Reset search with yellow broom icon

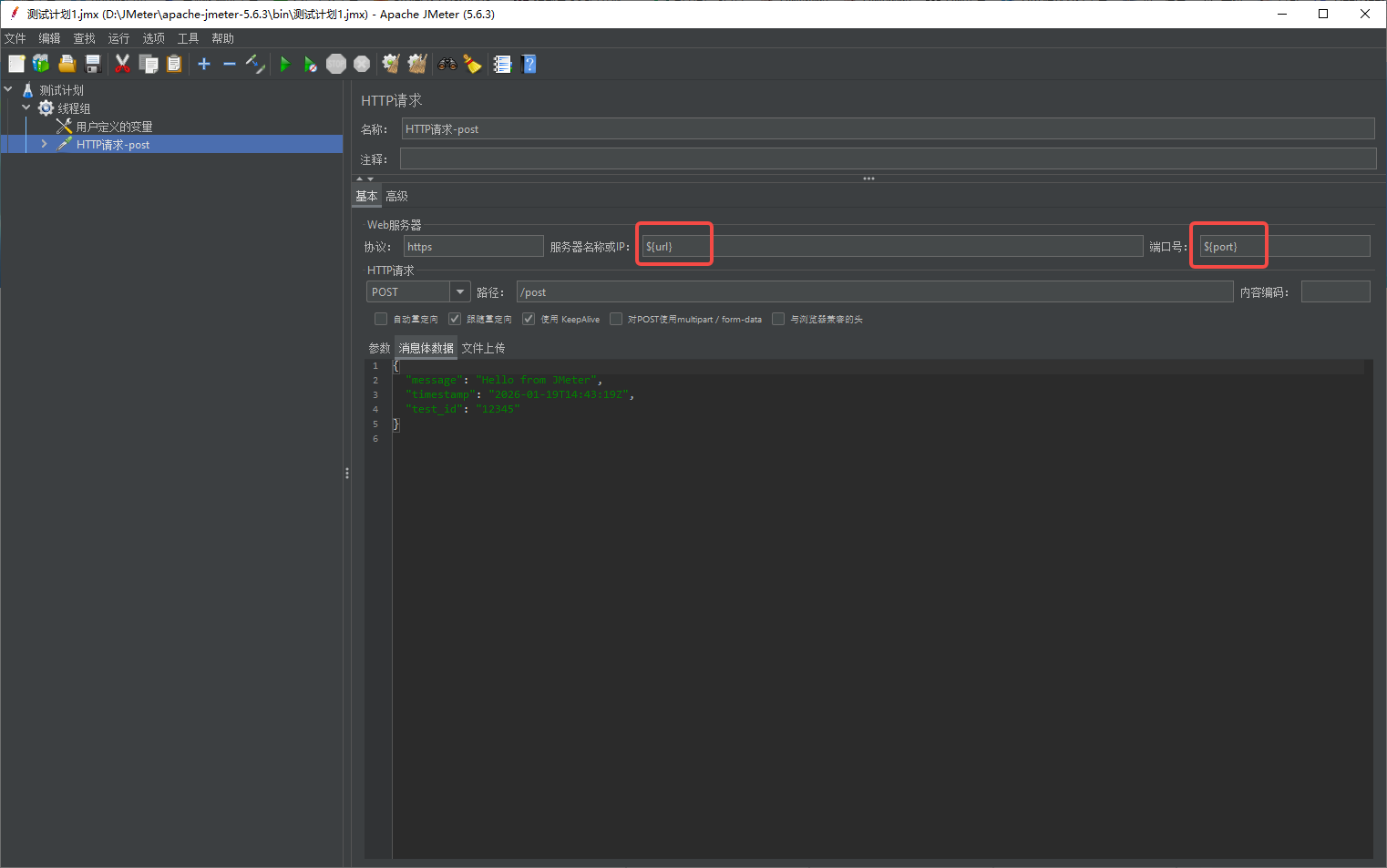[472, 64]
